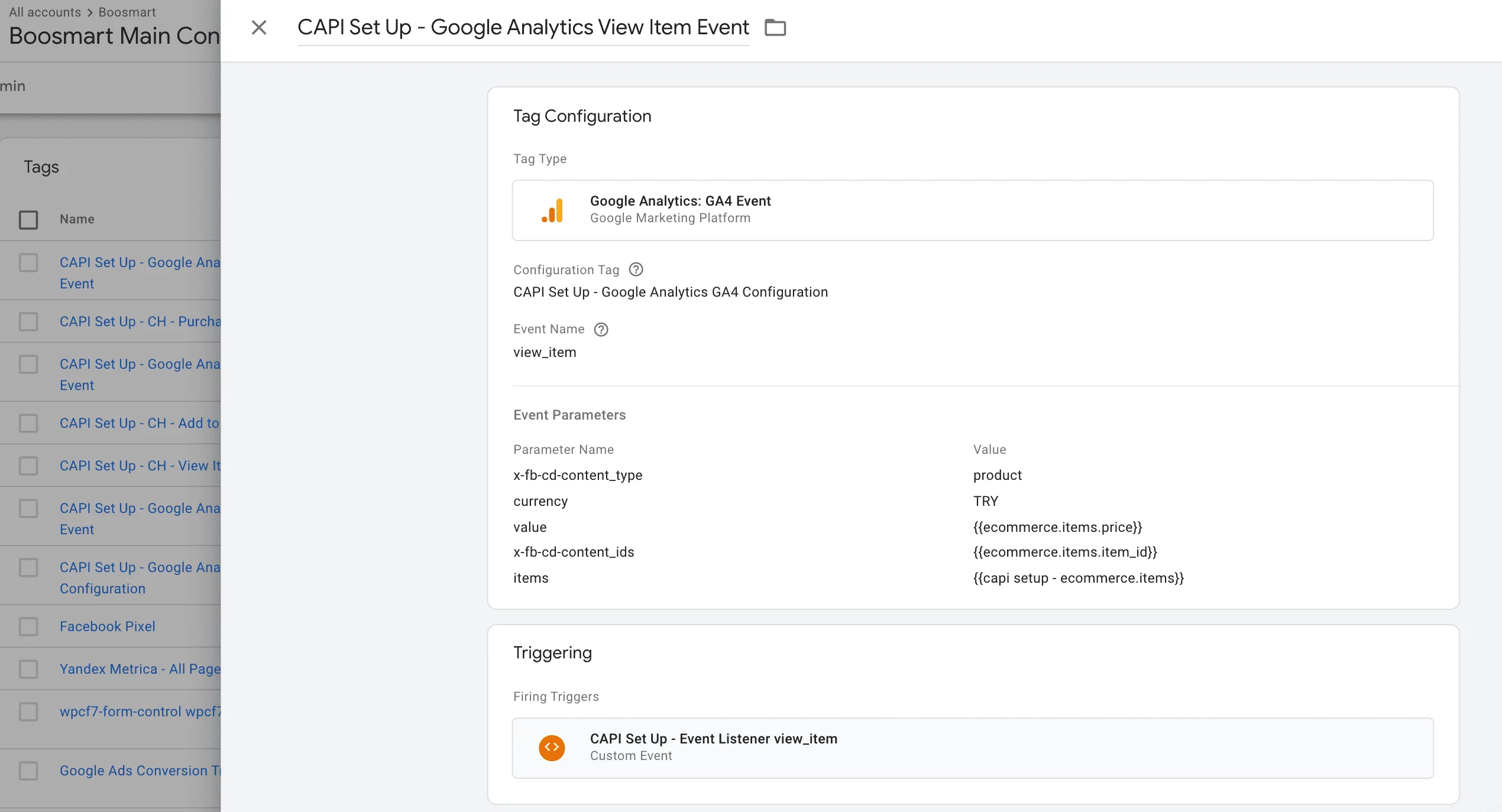Open the Facebook Pixel tag link
1502x812 pixels.
(107, 626)
